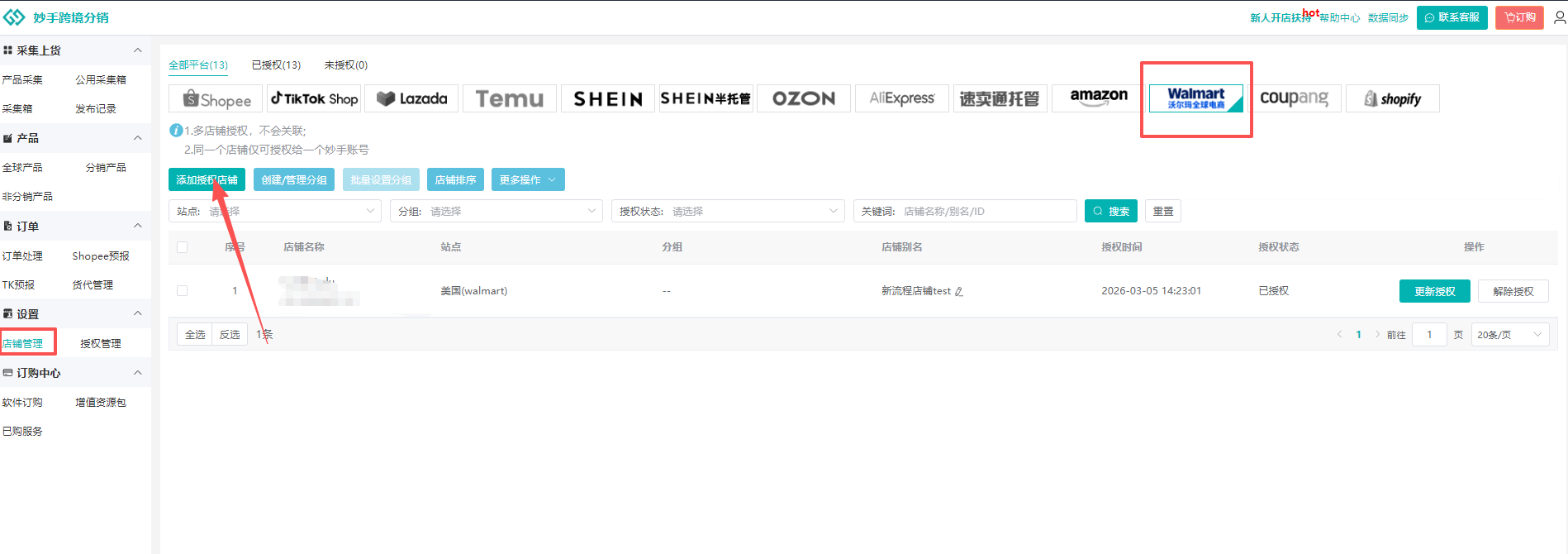Select the amazon platform logo
The image size is (1568, 554).
click(1099, 98)
